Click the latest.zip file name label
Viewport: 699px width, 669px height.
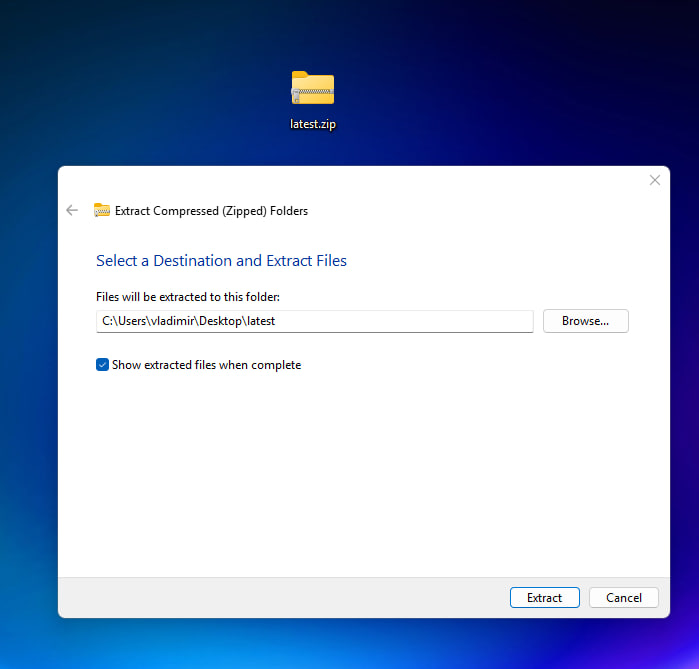pyautogui.click(x=313, y=125)
